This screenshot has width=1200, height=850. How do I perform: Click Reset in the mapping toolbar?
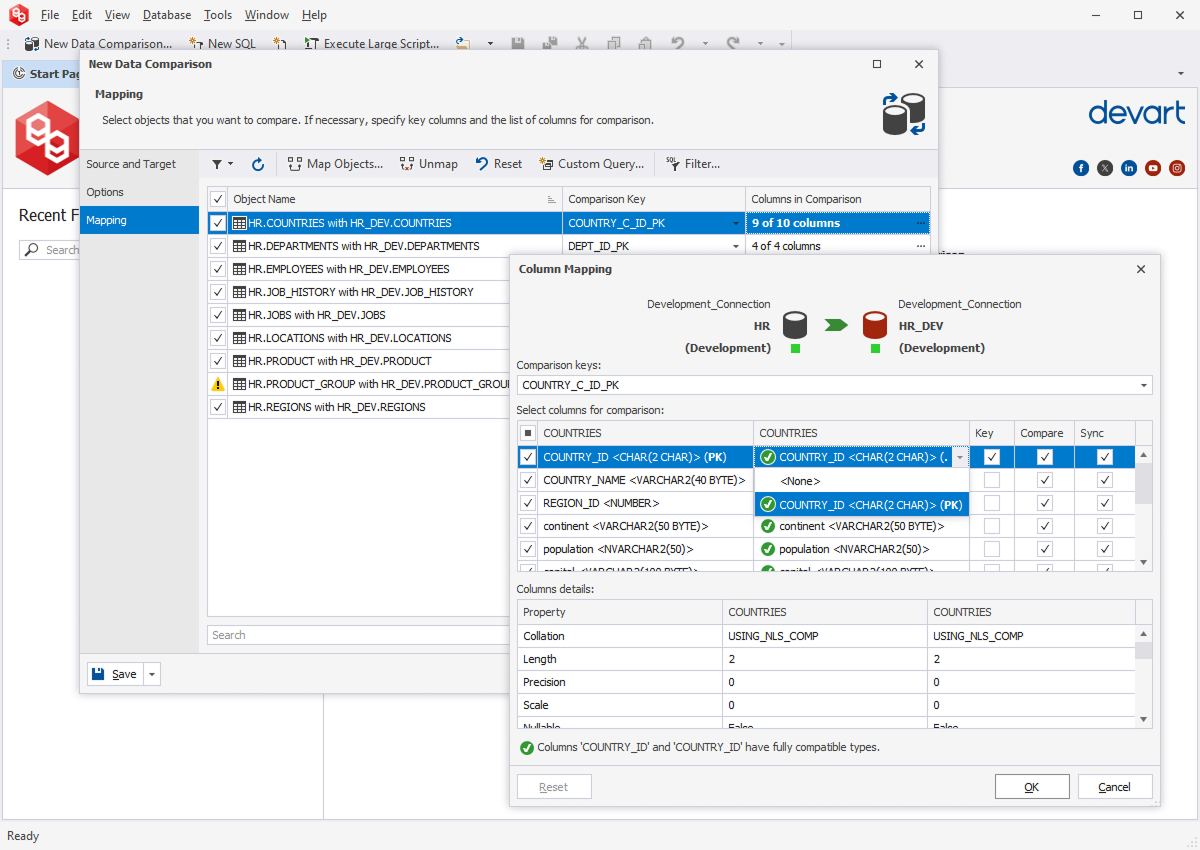tap(498, 164)
